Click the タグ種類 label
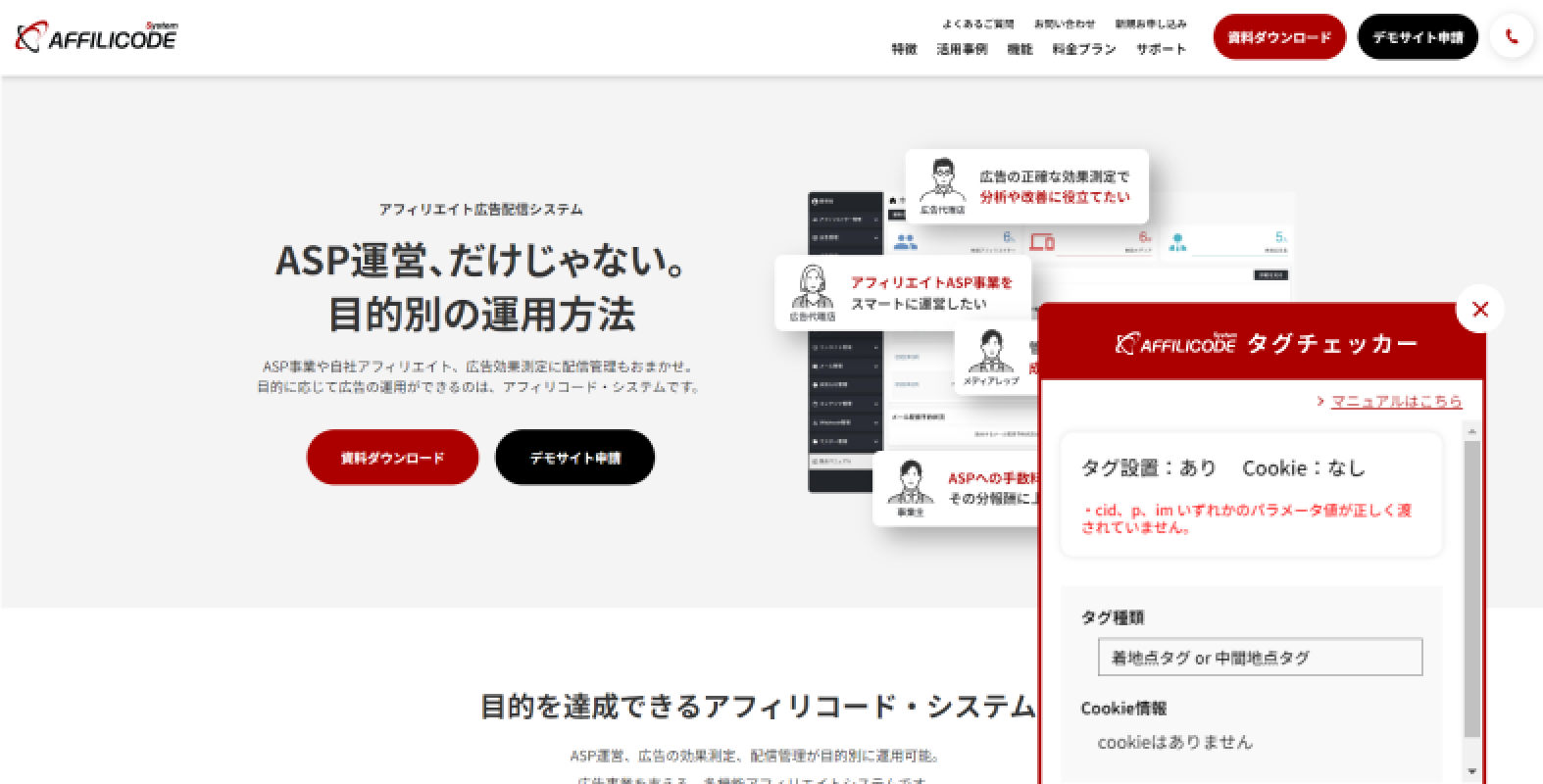Image resolution: width=1543 pixels, height=784 pixels. pos(1113,617)
